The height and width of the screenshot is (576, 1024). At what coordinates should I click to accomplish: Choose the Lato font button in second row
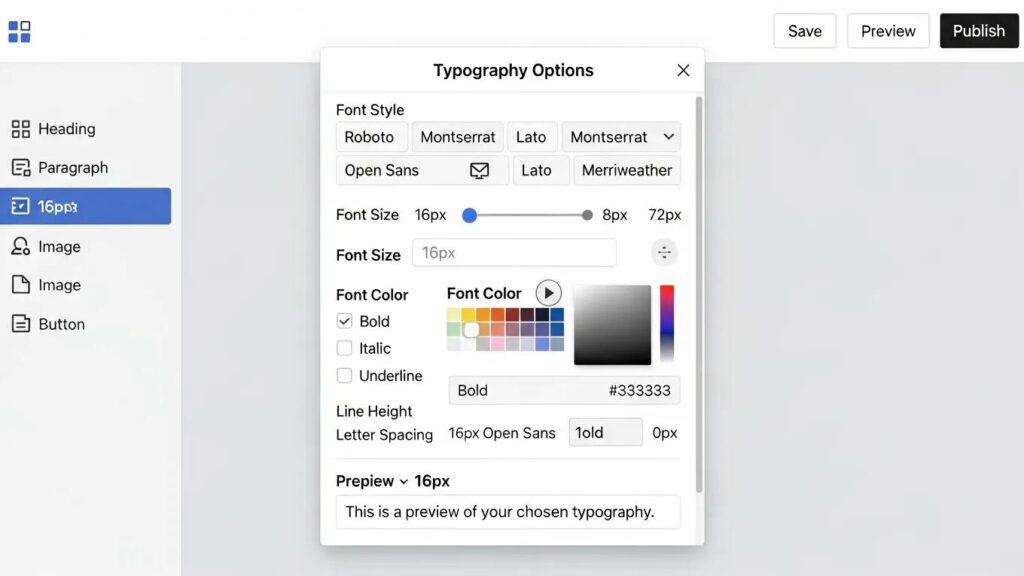click(x=541, y=170)
